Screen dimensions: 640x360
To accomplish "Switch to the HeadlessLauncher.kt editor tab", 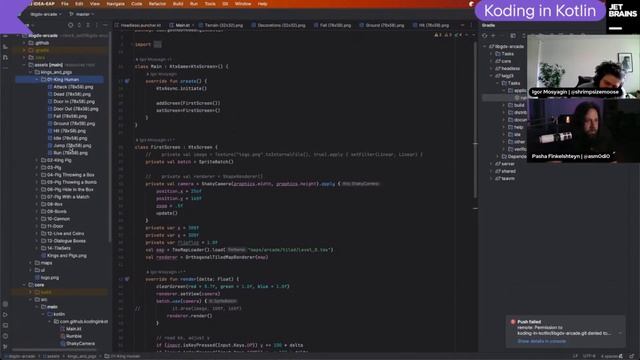I will click(x=138, y=25).
